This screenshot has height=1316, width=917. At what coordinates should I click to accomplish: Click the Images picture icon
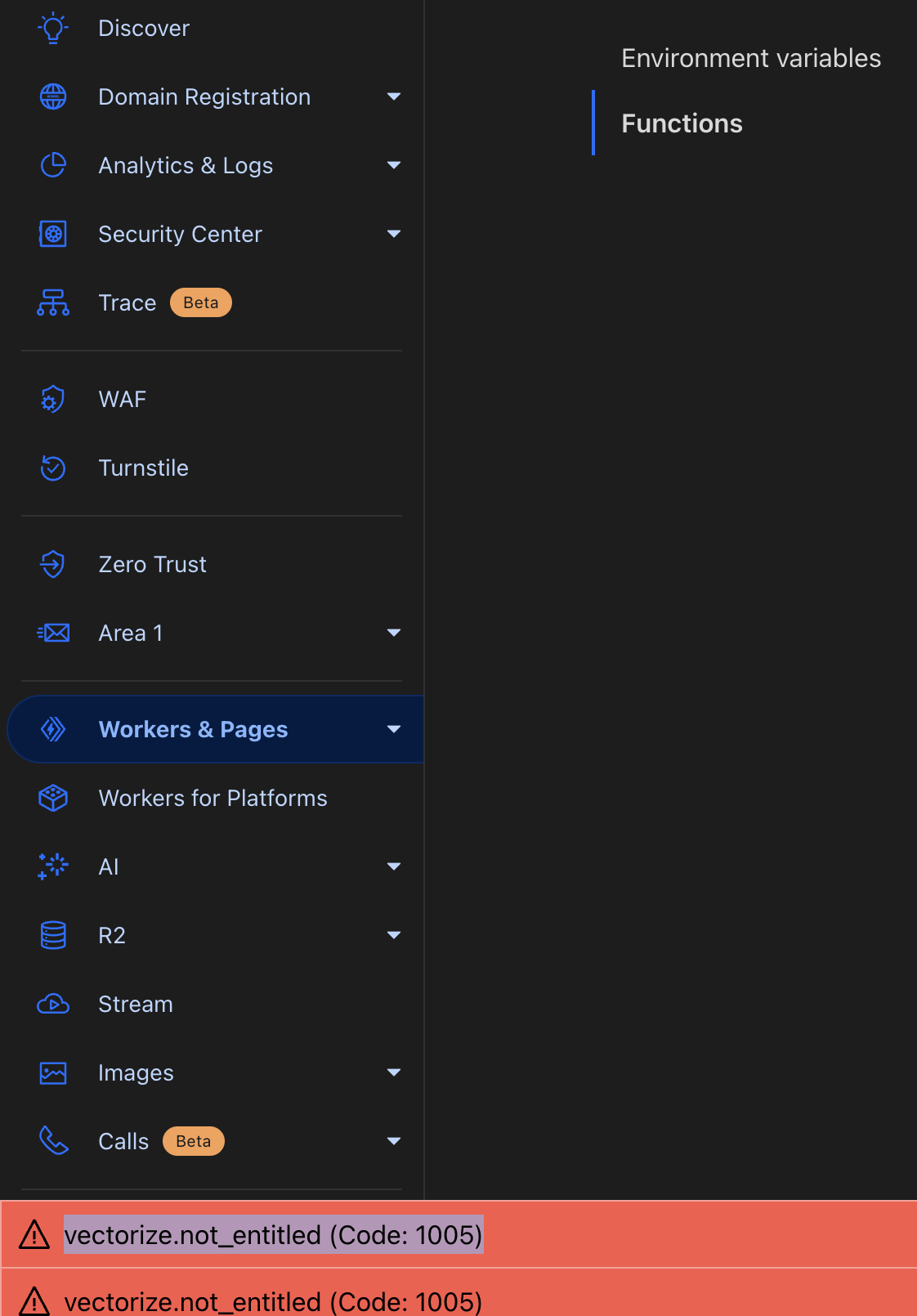(x=51, y=1072)
